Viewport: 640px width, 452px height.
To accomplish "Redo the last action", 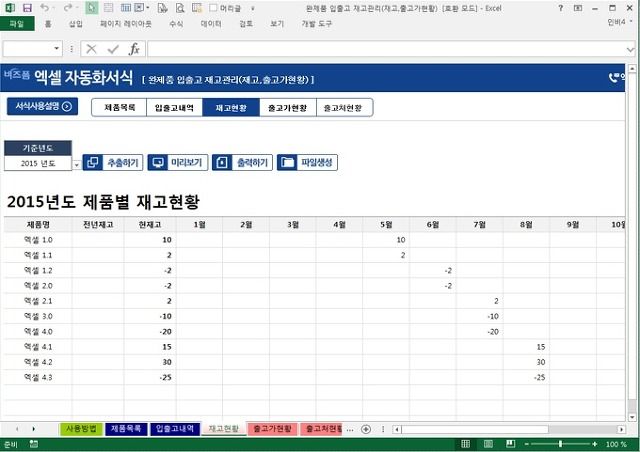I will [68, 8].
